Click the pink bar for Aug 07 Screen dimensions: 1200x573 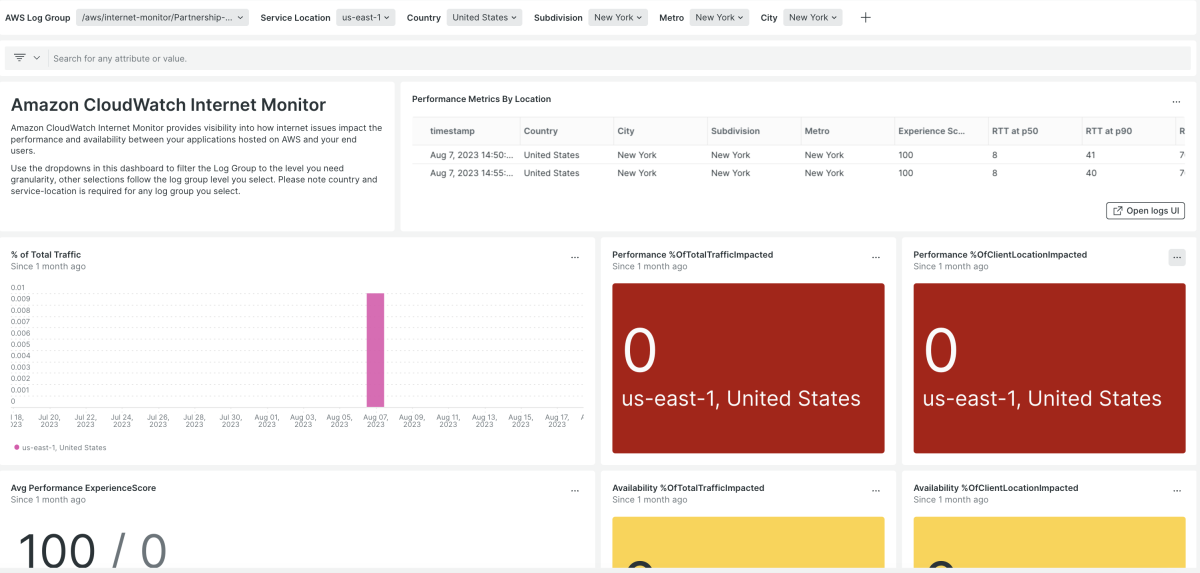[375, 350]
